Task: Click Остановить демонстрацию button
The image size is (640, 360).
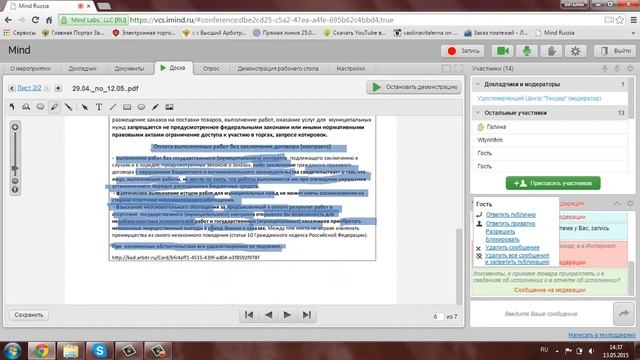Action: click(414, 87)
